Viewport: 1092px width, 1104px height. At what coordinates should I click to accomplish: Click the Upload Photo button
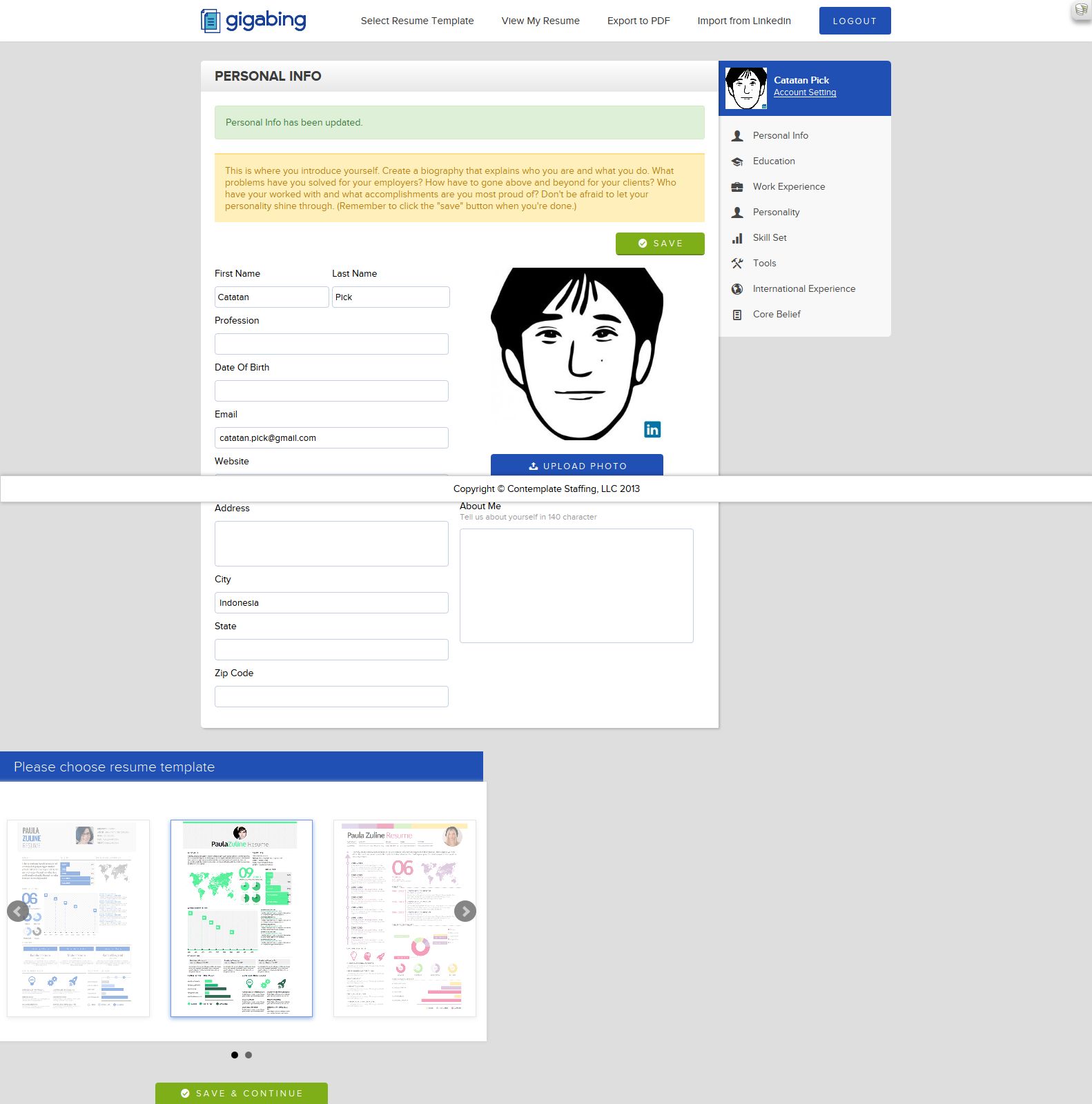[576, 465]
